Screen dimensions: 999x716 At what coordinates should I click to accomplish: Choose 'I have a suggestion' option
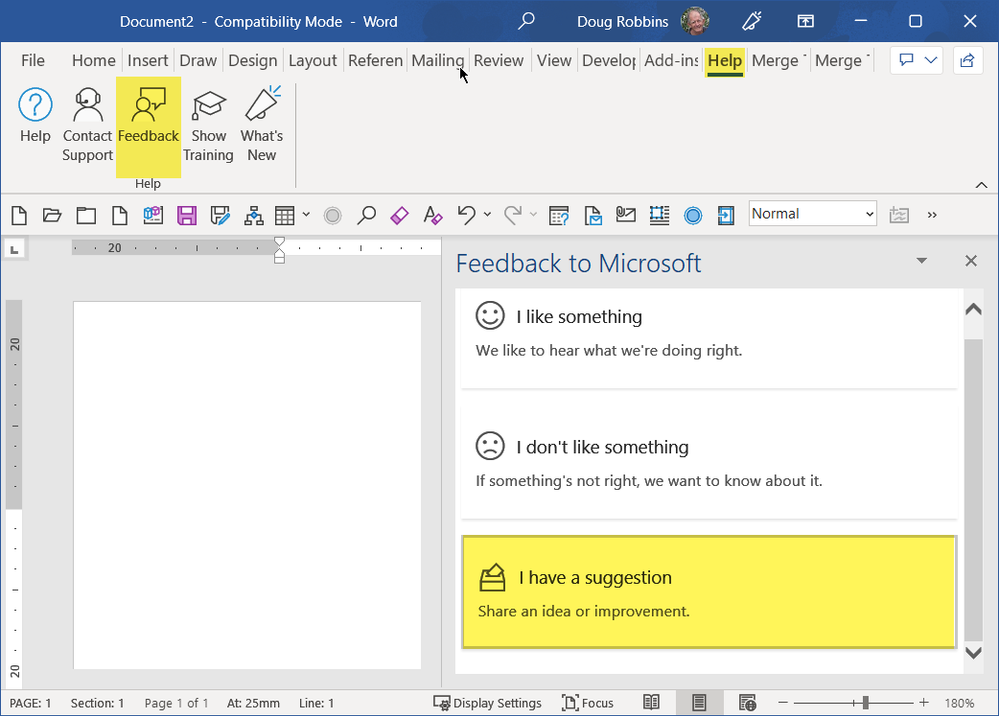(x=709, y=592)
